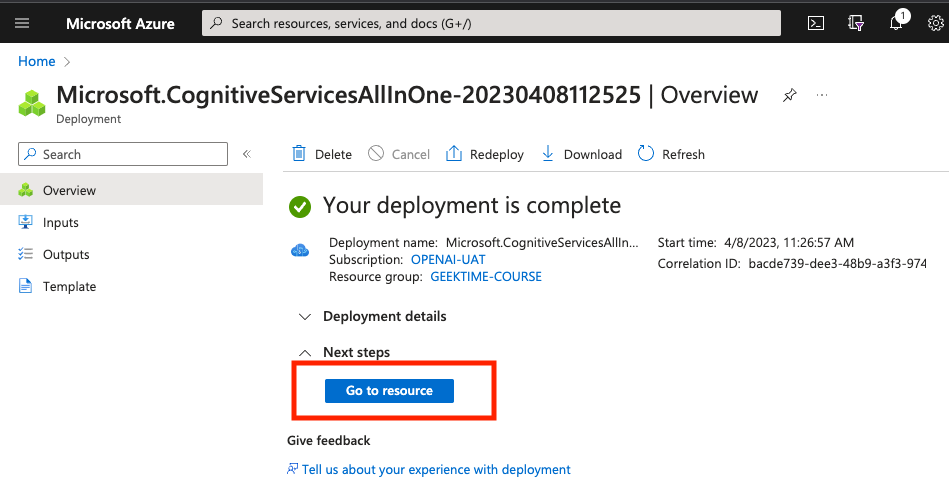This screenshot has height=492, width=949.
Task: Click Redeploy in the toolbar
Action: (x=485, y=154)
